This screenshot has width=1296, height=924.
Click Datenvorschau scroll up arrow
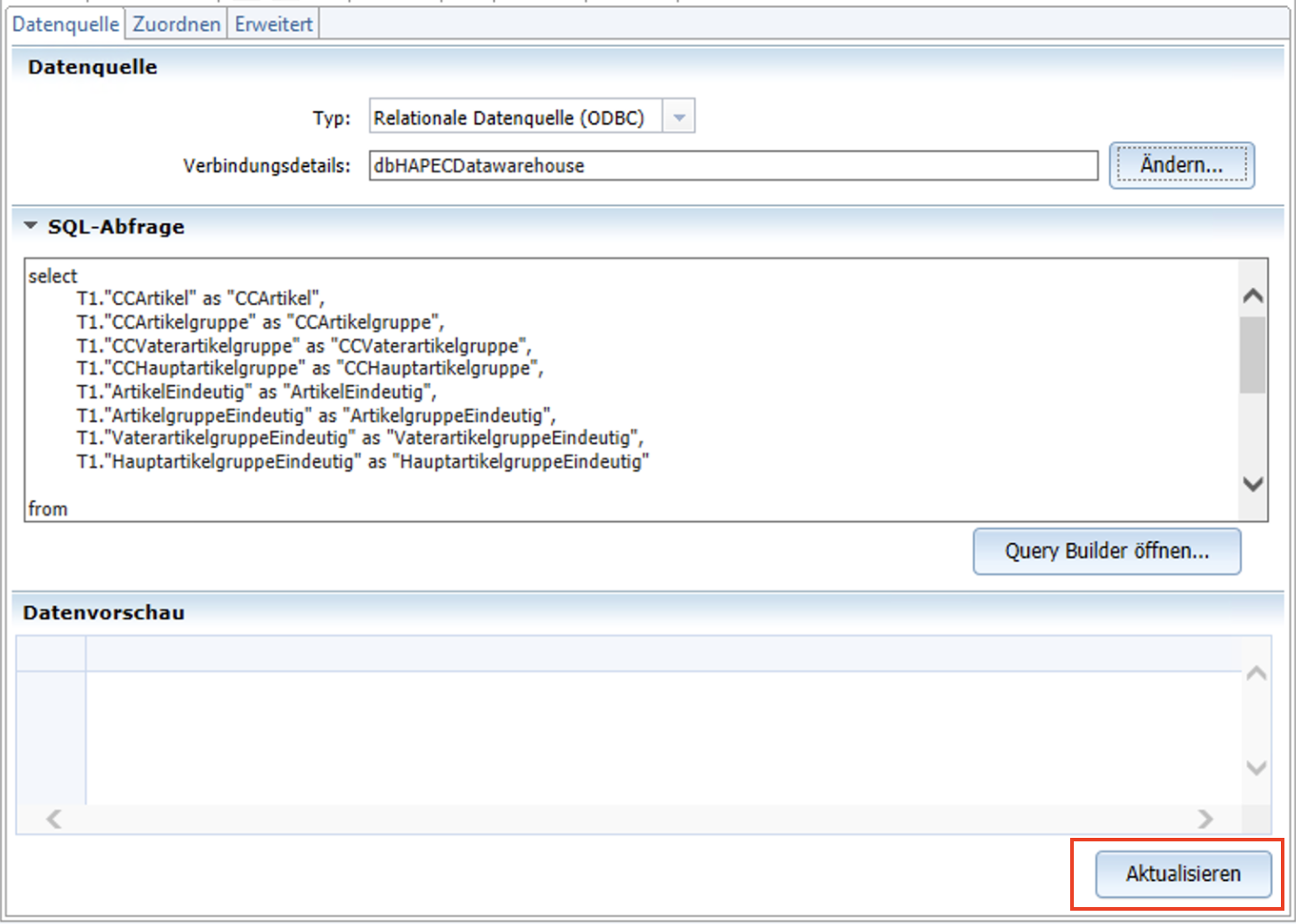pyautogui.click(x=1256, y=674)
